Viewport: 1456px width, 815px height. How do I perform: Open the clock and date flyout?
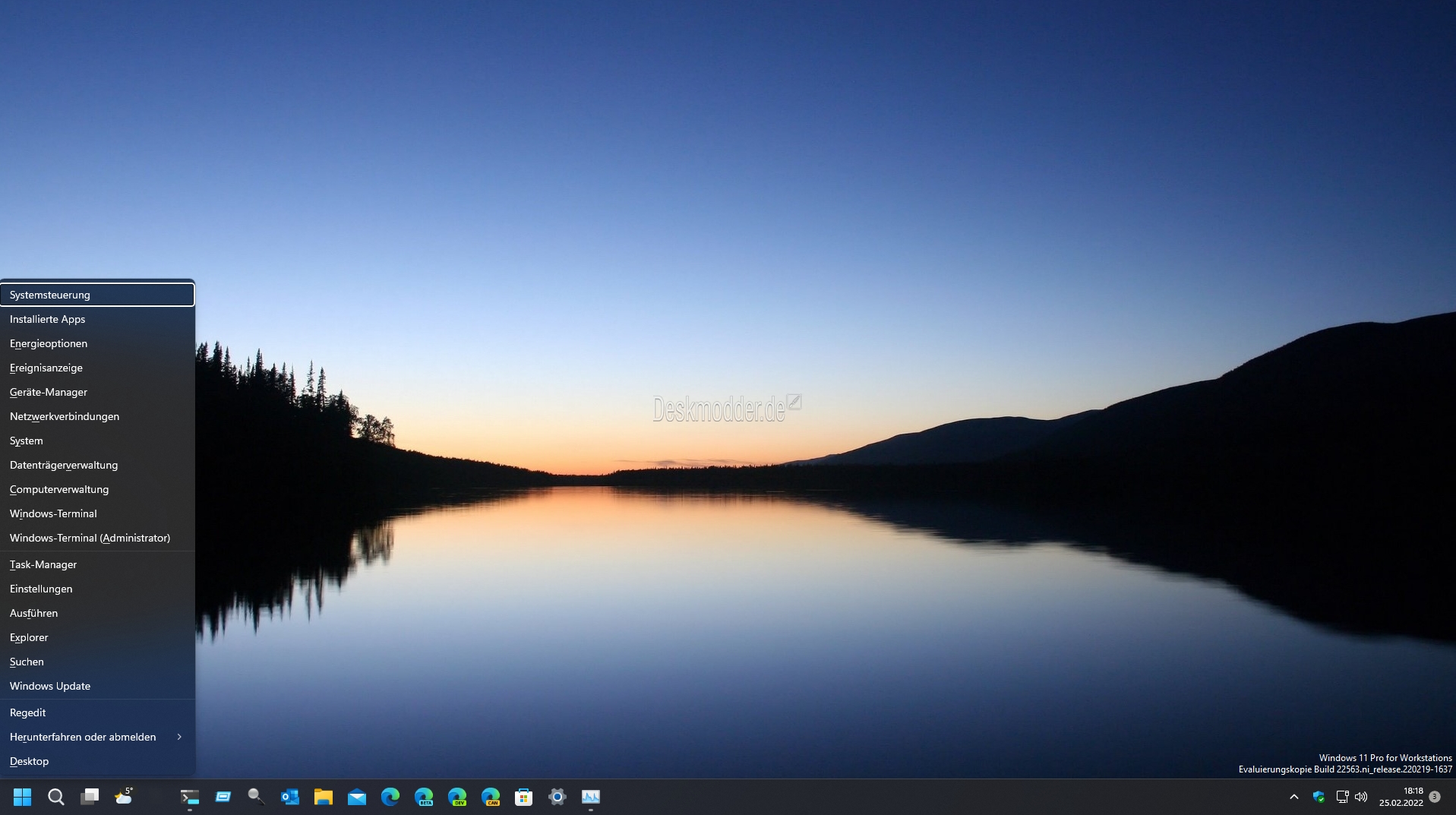pyautogui.click(x=1401, y=797)
